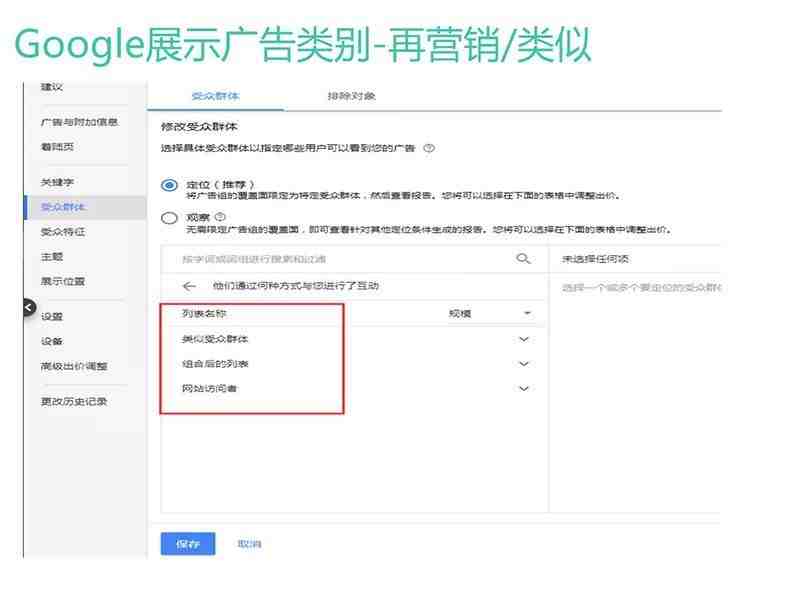Open 设置 in the sidebar

click(52, 316)
